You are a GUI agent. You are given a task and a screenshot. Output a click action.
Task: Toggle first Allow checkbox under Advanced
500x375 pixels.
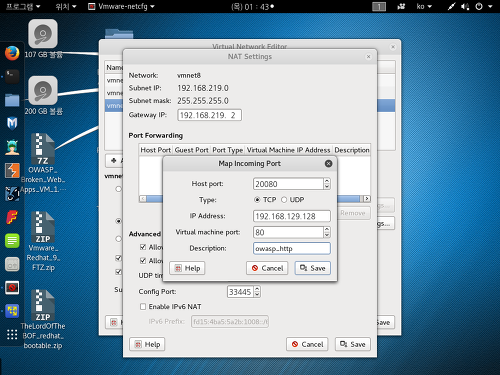pos(143,247)
